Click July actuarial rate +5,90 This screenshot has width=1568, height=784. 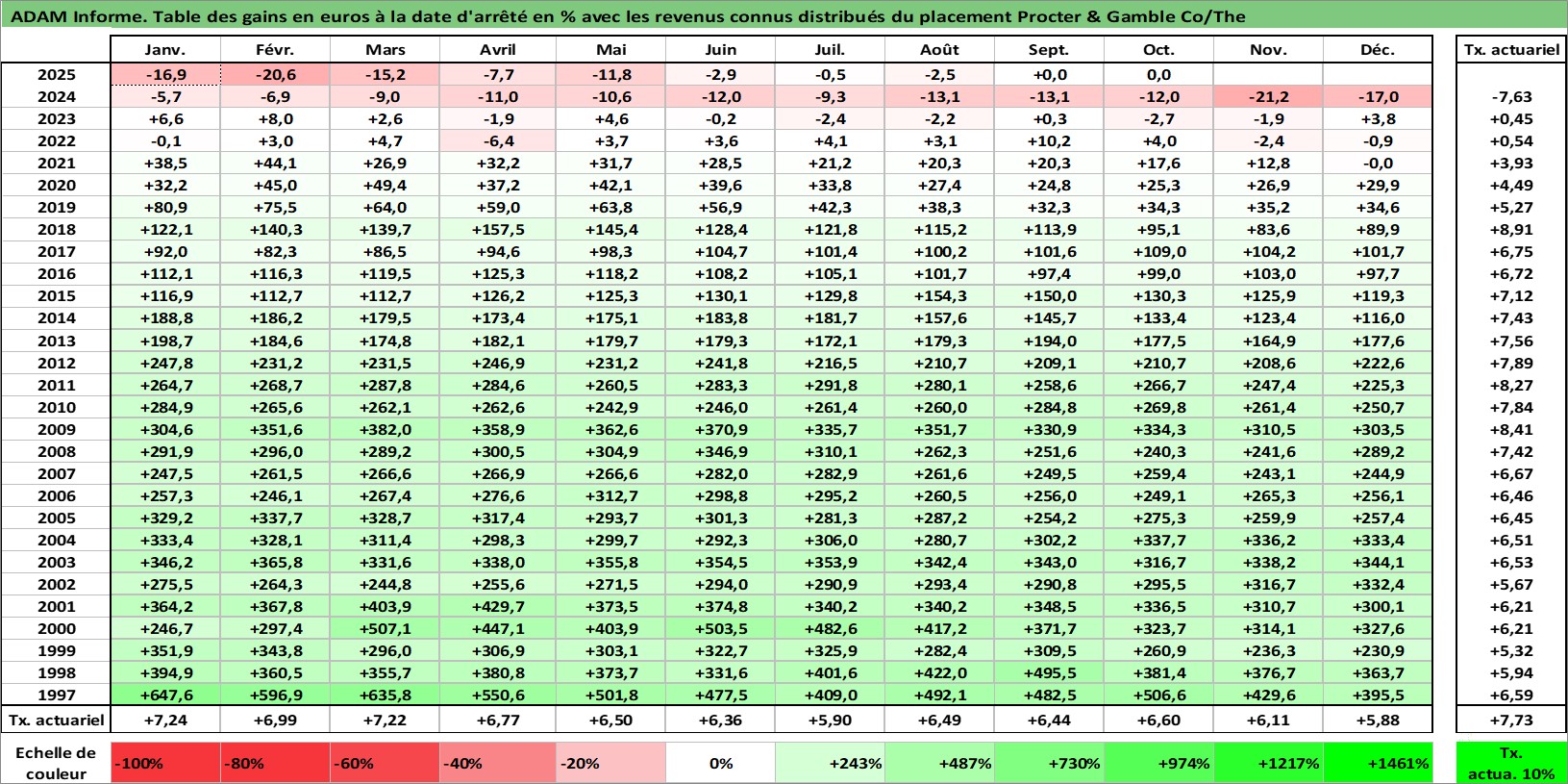click(x=830, y=720)
